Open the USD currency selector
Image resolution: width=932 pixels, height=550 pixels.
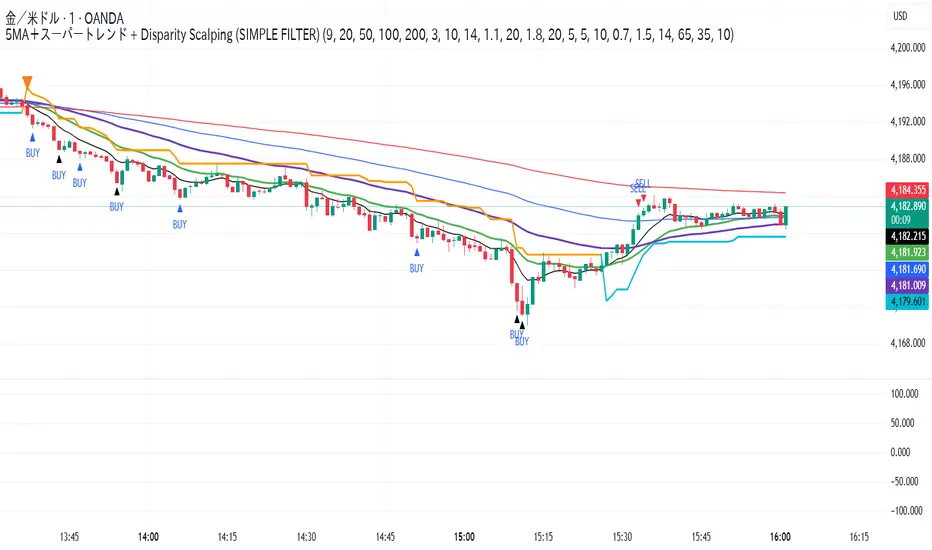point(900,16)
